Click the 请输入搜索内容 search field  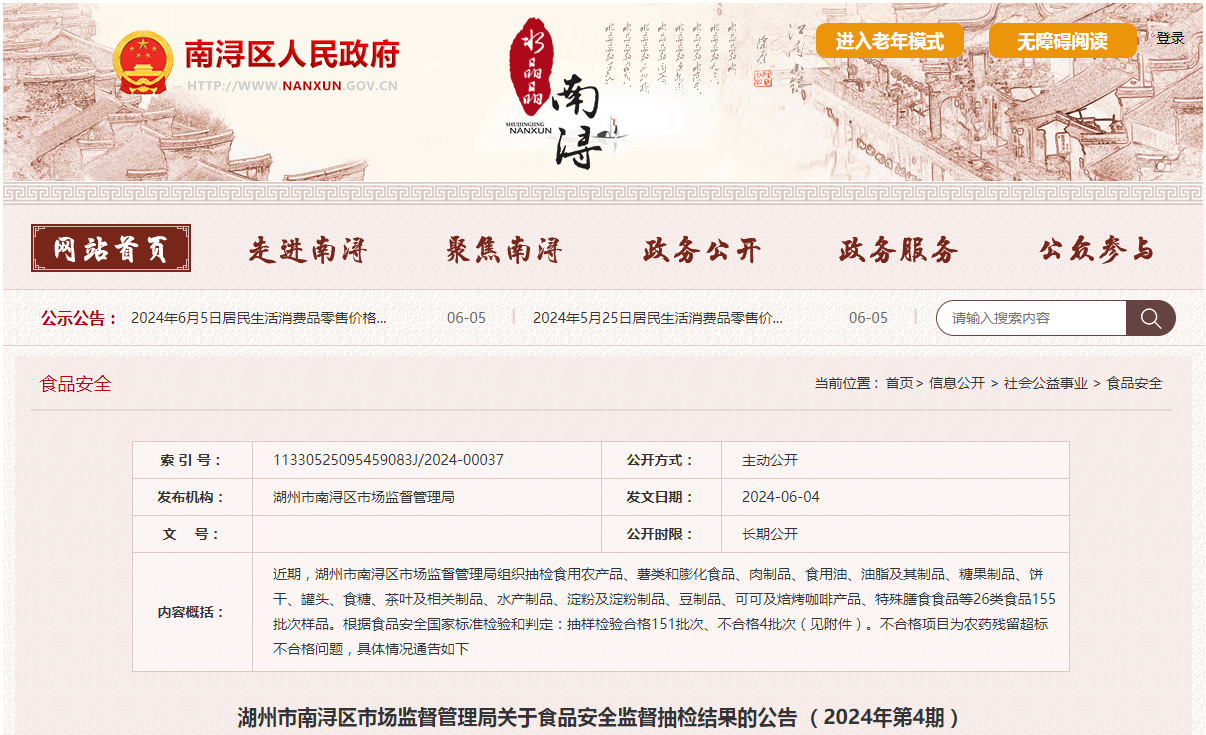click(1031, 318)
